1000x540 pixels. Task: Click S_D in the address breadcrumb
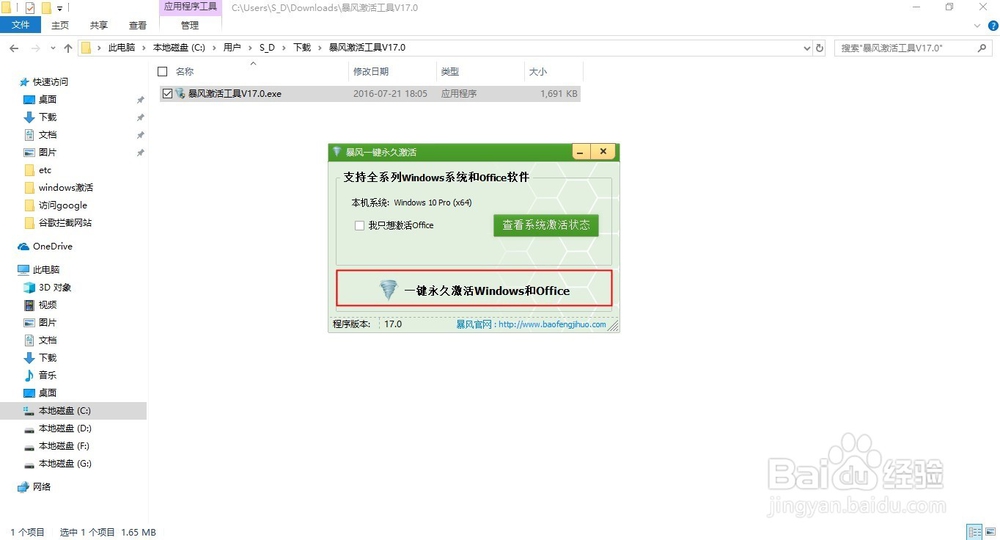pyautogui.click(x=267, y=48)
